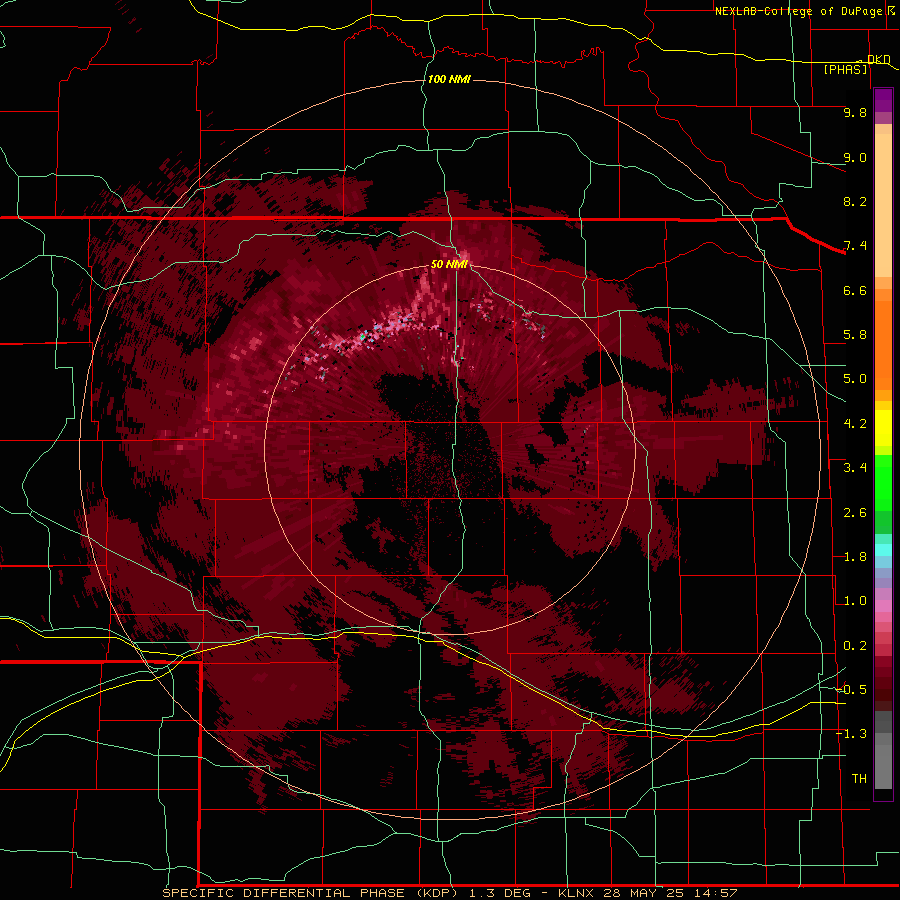Click the bright green color bar segment
The image size is (900, 900).
(883, 482)
